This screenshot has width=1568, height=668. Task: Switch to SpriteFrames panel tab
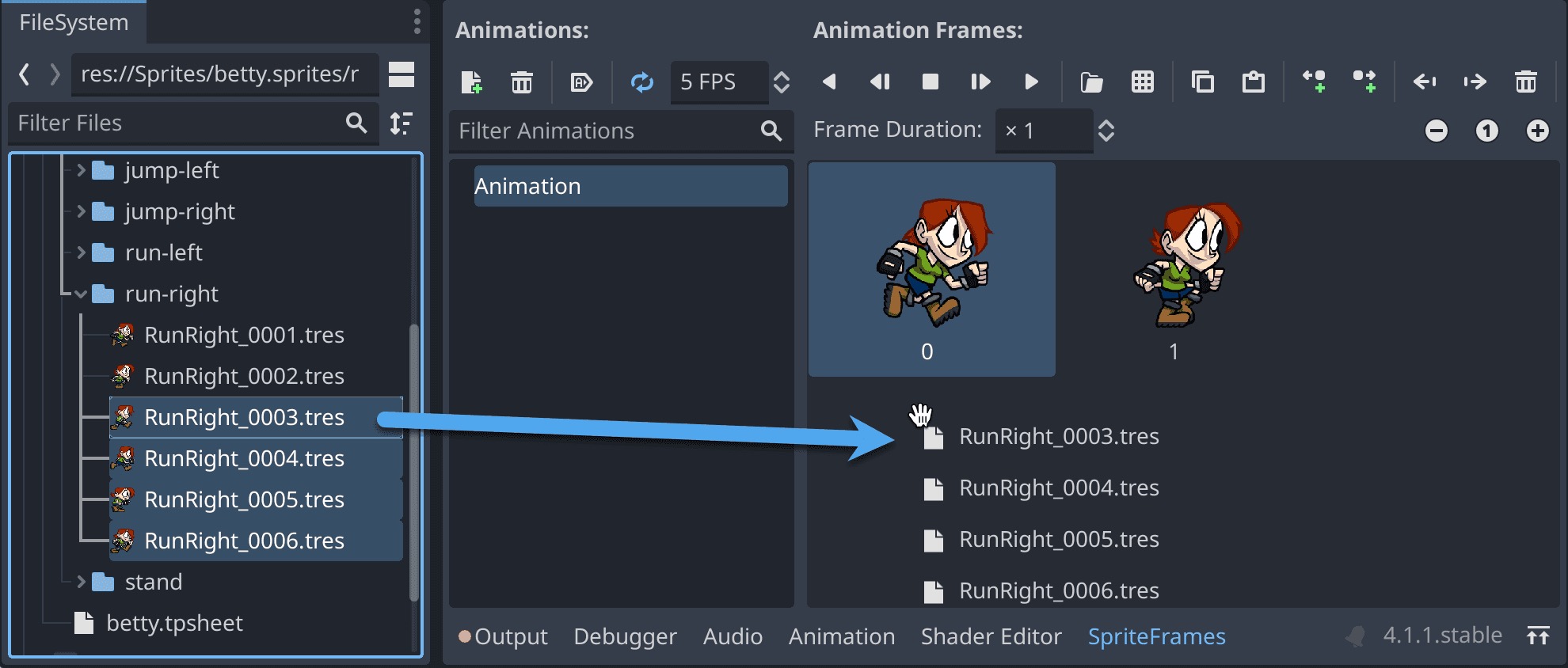(1156, 636)
